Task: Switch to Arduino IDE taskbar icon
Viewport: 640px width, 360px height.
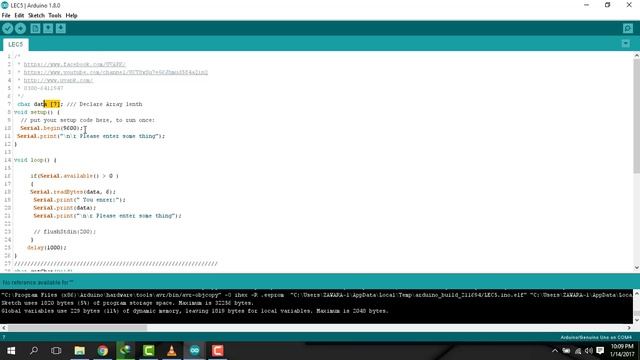Action: click(195, 351)
